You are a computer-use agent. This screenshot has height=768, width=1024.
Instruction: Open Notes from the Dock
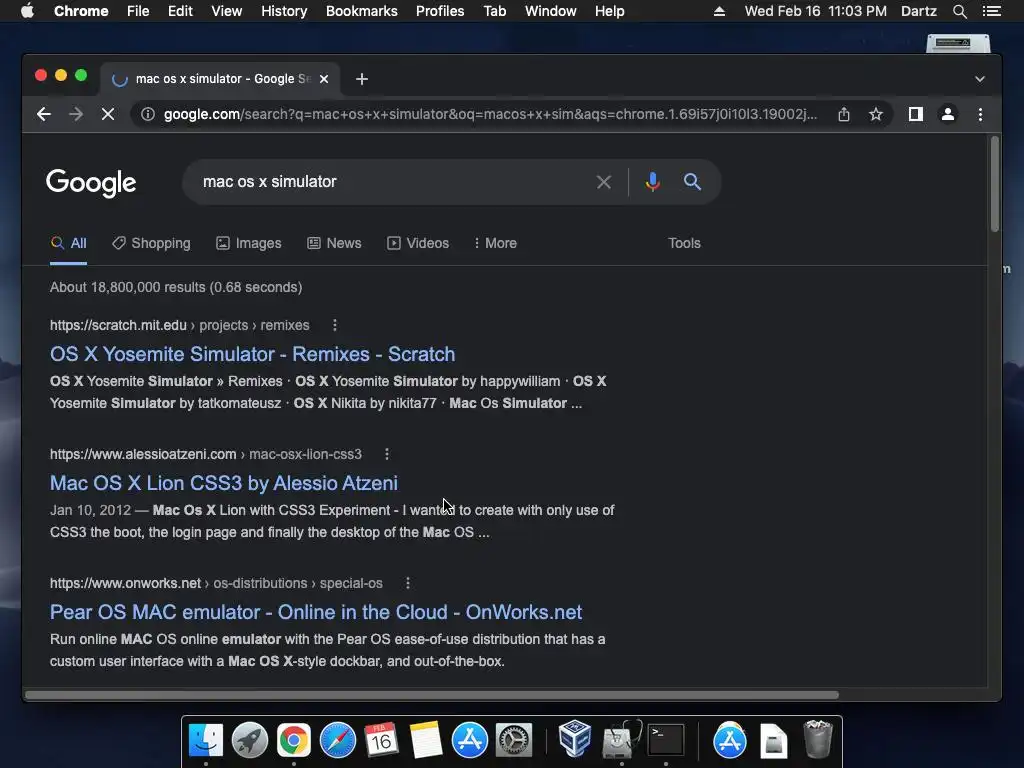click(426, 740)
